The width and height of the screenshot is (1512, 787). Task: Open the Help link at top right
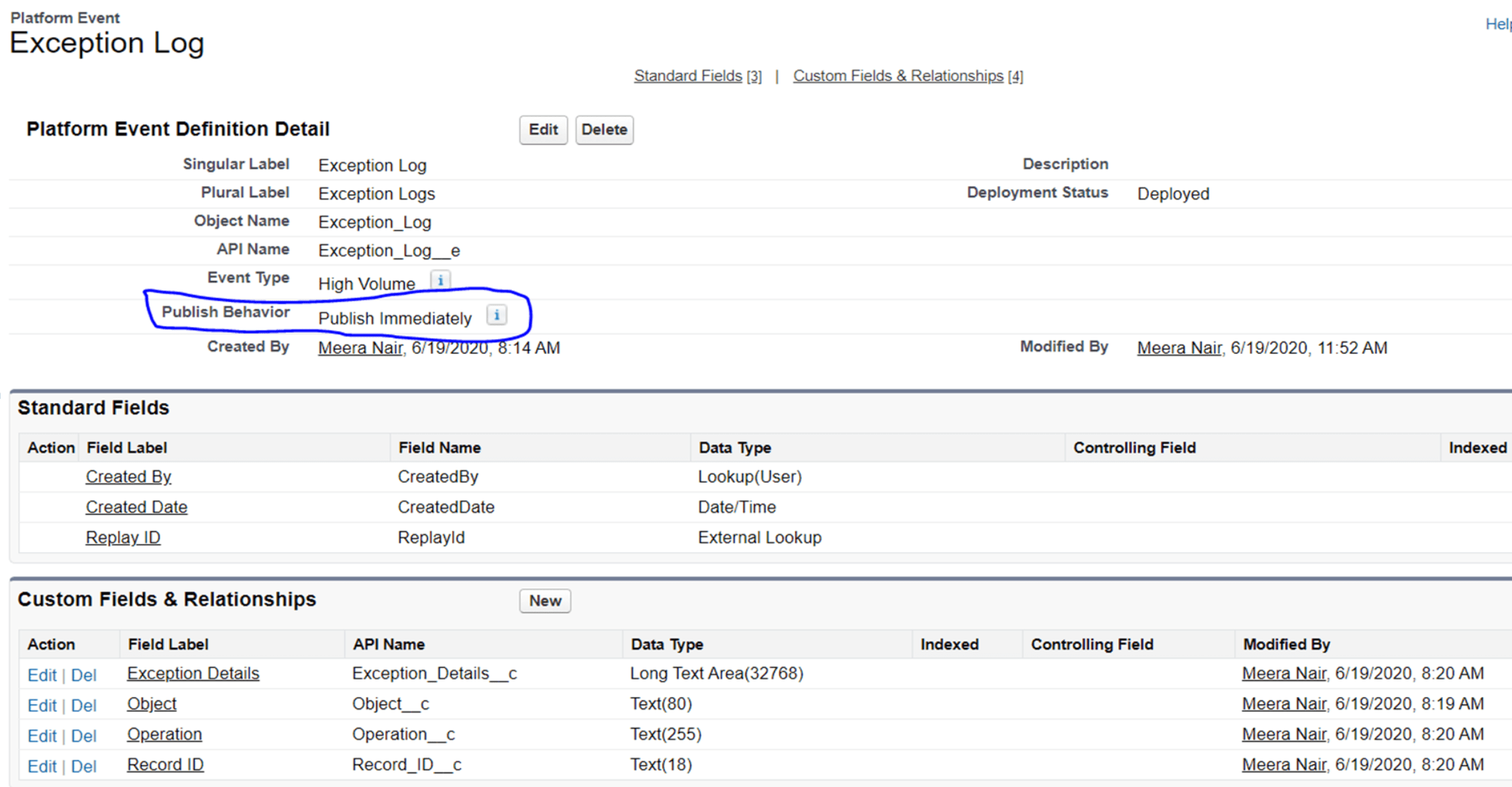[1498, 24]
